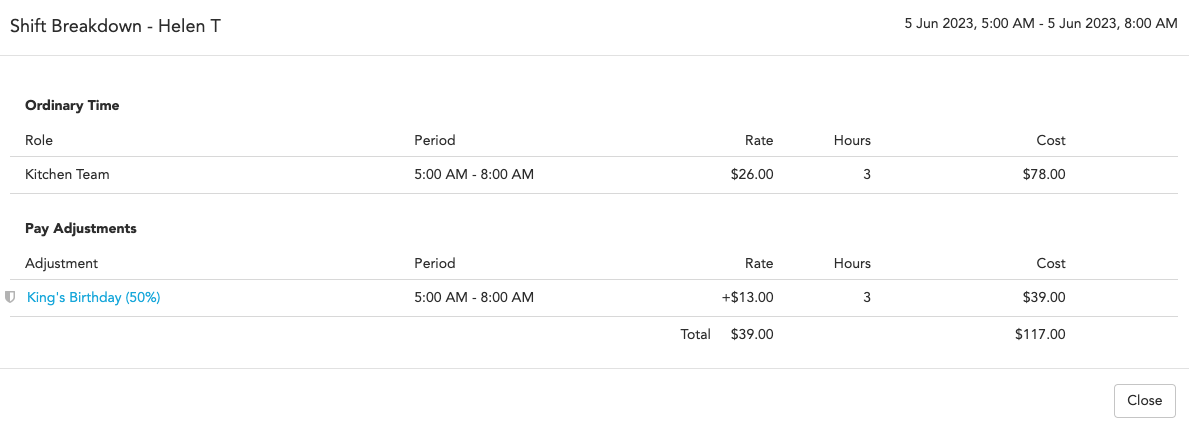Click the Ordinary Time section heading
This screenshot has height=429, width=1189.
click(x=72, y=106)
